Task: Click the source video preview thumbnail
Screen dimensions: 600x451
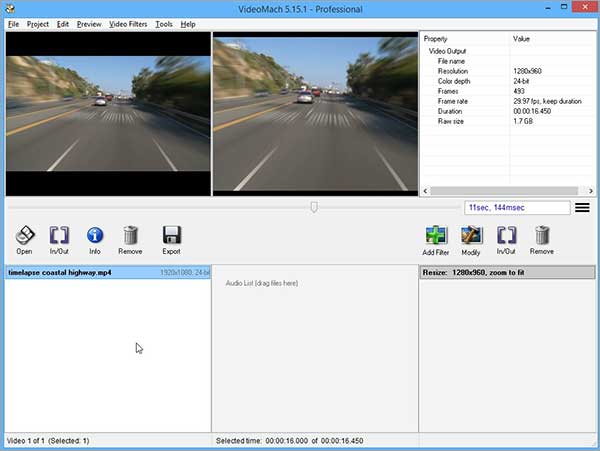Action: click(x=107, y=113)
